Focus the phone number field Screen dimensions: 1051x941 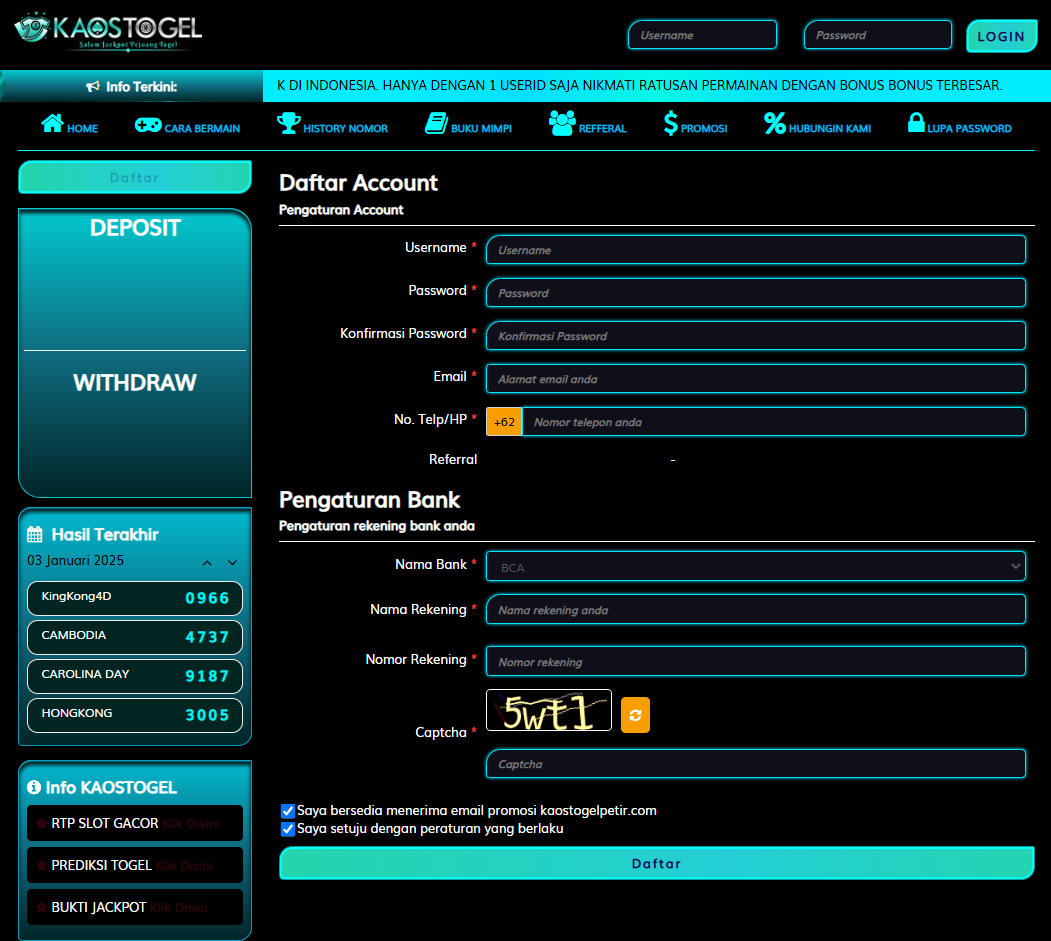(774, 422)
